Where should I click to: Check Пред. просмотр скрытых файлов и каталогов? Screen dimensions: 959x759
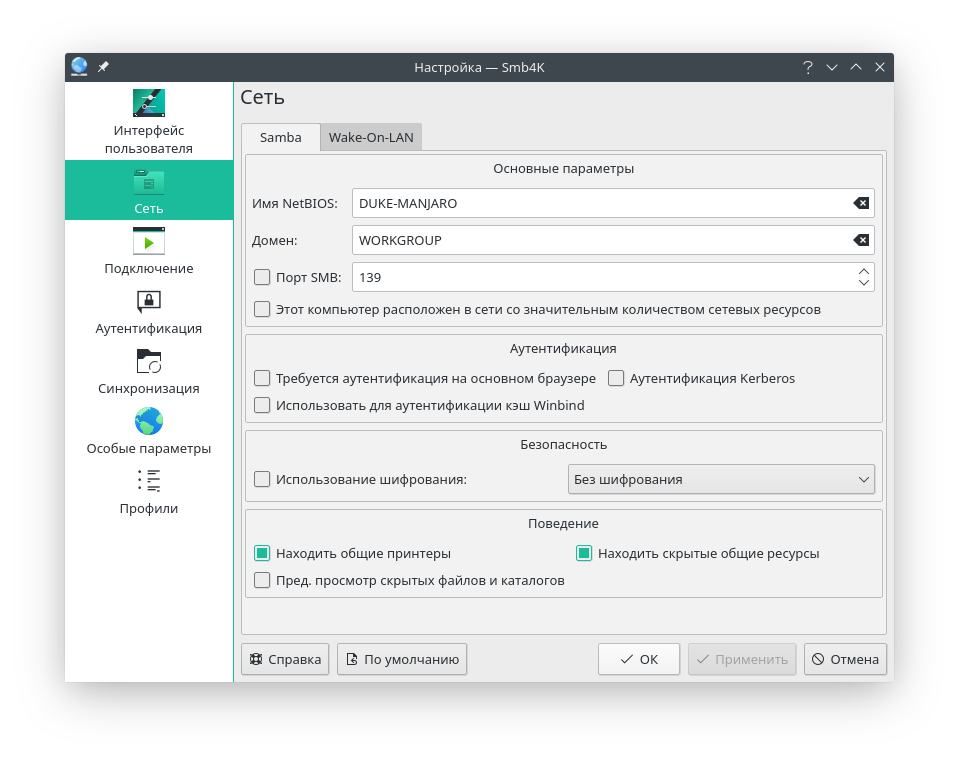pyautogui.click(x=262, y=580)
